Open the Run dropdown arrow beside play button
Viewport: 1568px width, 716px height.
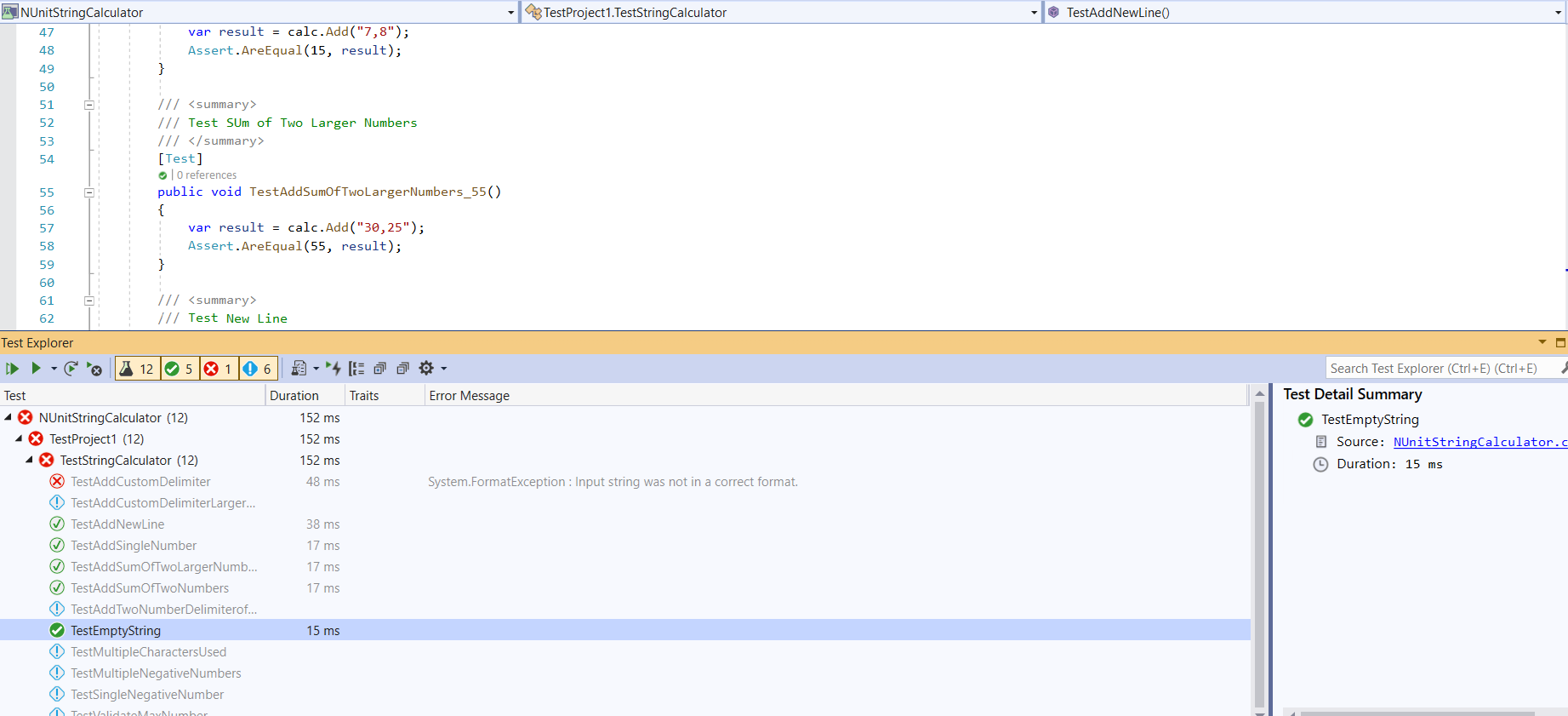(x=54, y=369)
